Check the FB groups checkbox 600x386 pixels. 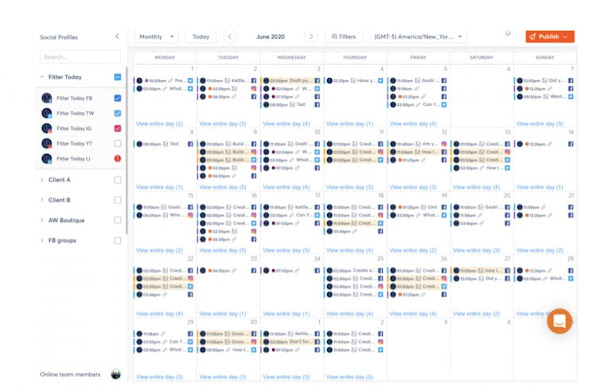point(117,240)
